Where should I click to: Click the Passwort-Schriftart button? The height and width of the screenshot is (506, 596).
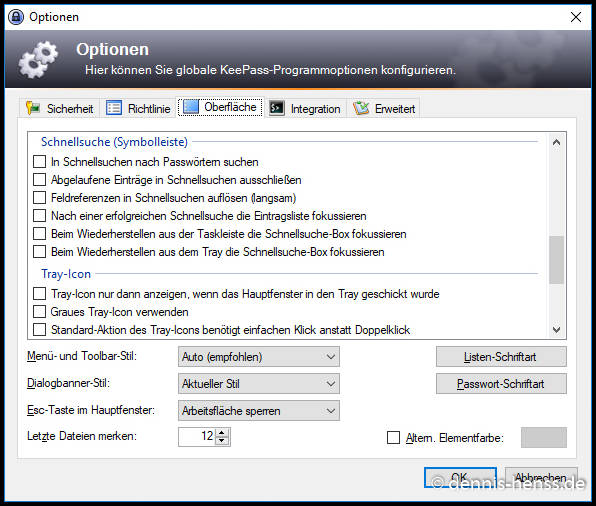point(501,384)
